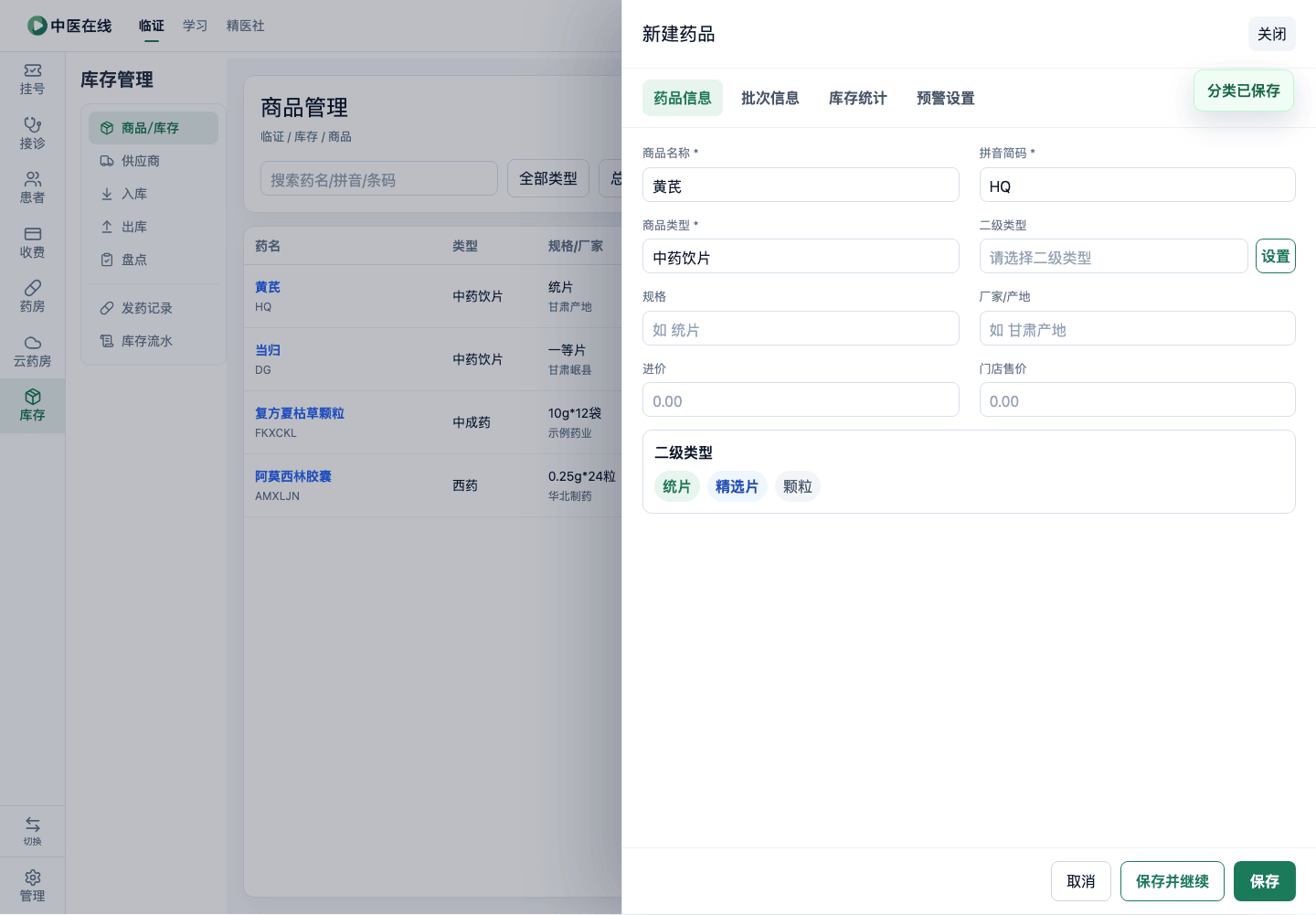Focus the 门店售价 input field
Image resolution: width=1316 pixels, height=915 pixels.
1138,400
